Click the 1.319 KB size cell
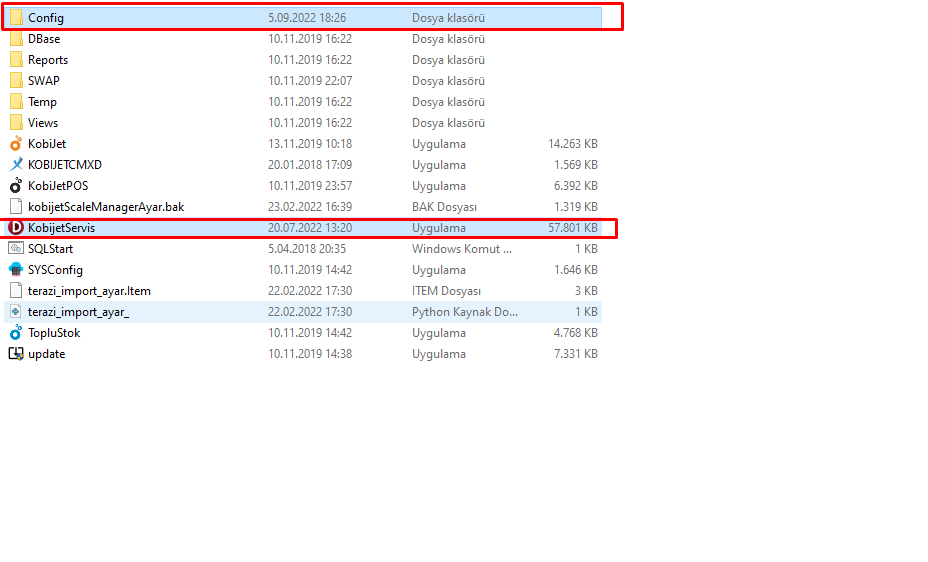The width and height of the screenshot is (928, 562). (576, 207)
